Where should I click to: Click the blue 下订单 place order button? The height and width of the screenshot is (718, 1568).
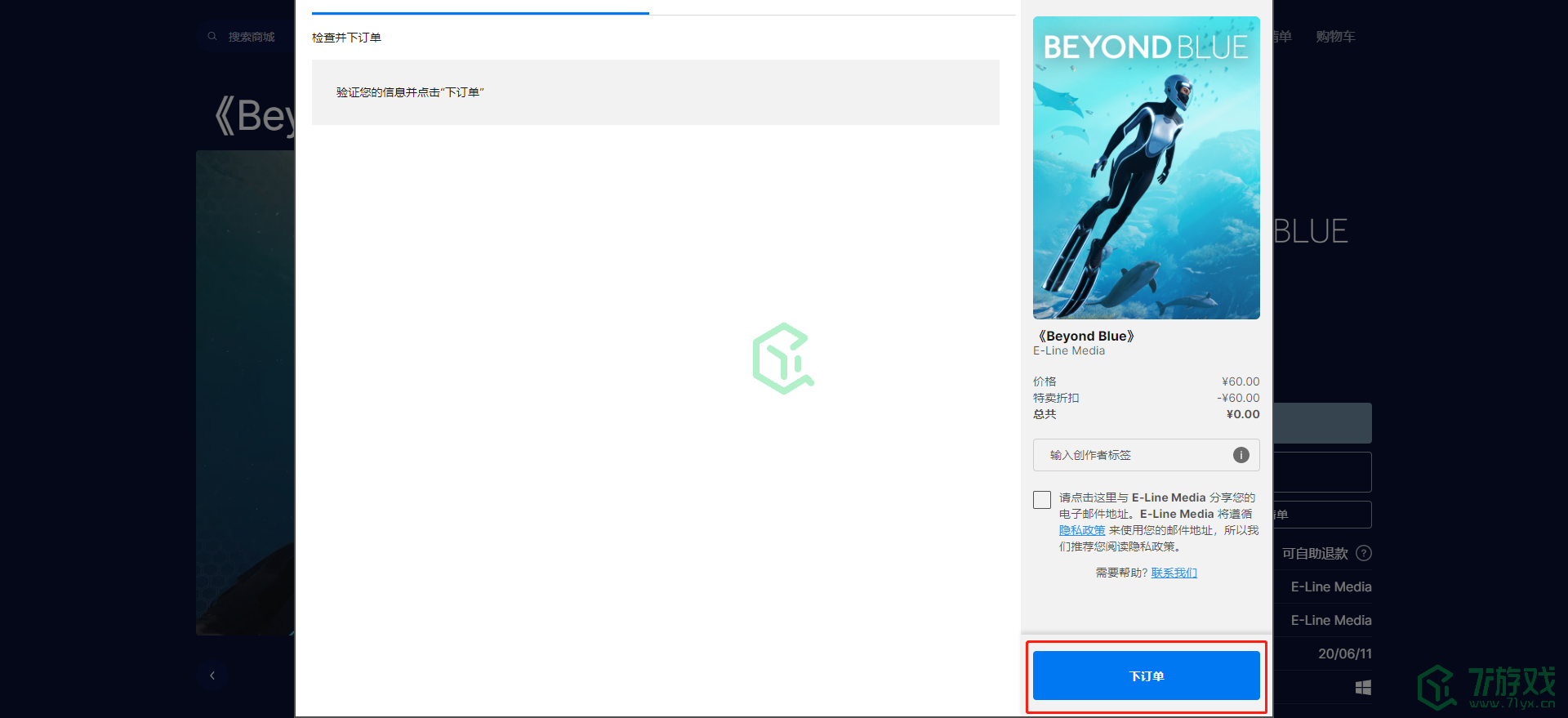coord(1146,676)
